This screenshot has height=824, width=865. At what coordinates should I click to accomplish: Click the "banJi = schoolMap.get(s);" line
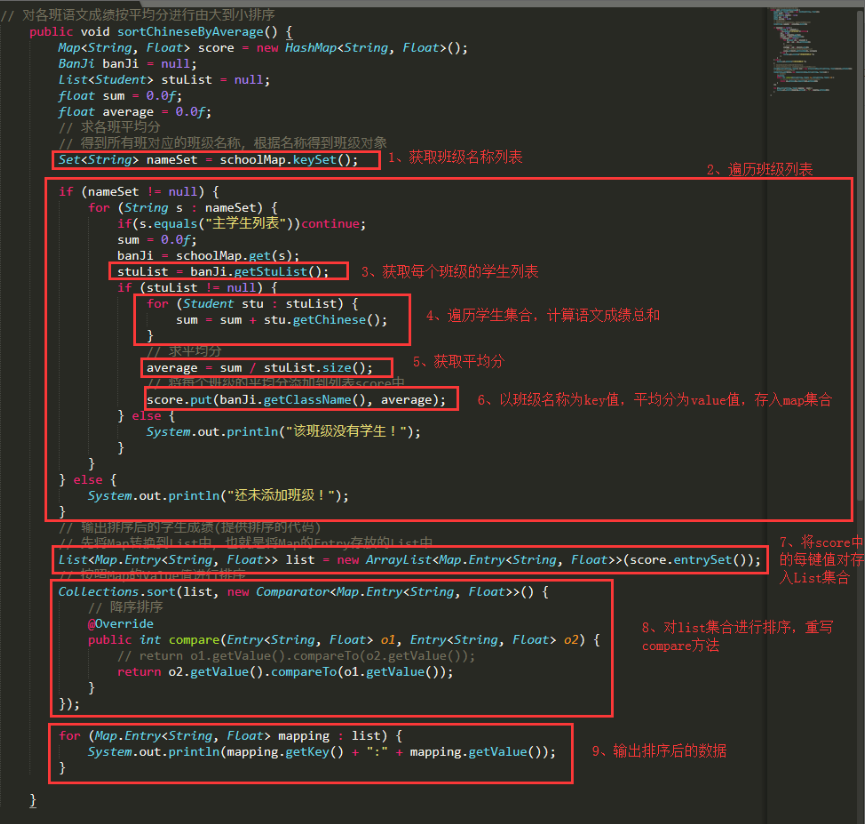(208, 256)
